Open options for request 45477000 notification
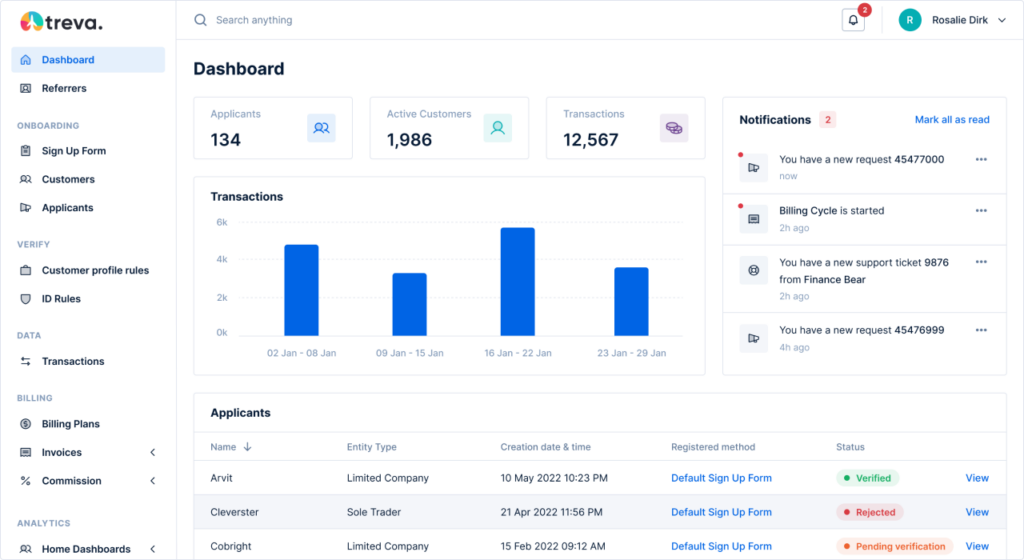 (x=981, y=159)
